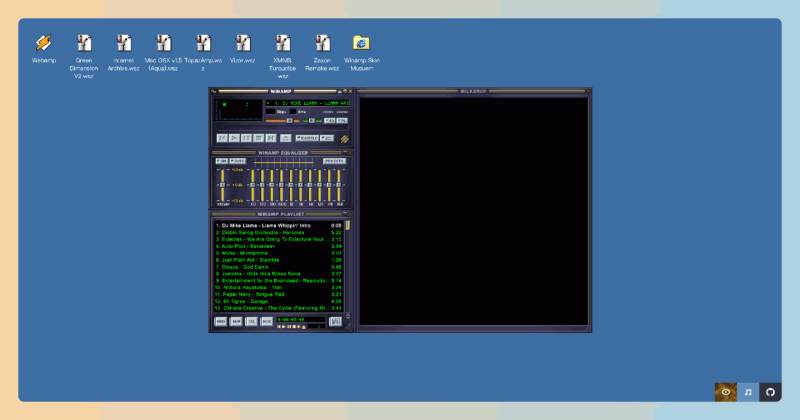This screenshot has width=800, height=420.
Task: Select track 1 DJ Mike Llama in playlist
Action: [x=279, y=225]
